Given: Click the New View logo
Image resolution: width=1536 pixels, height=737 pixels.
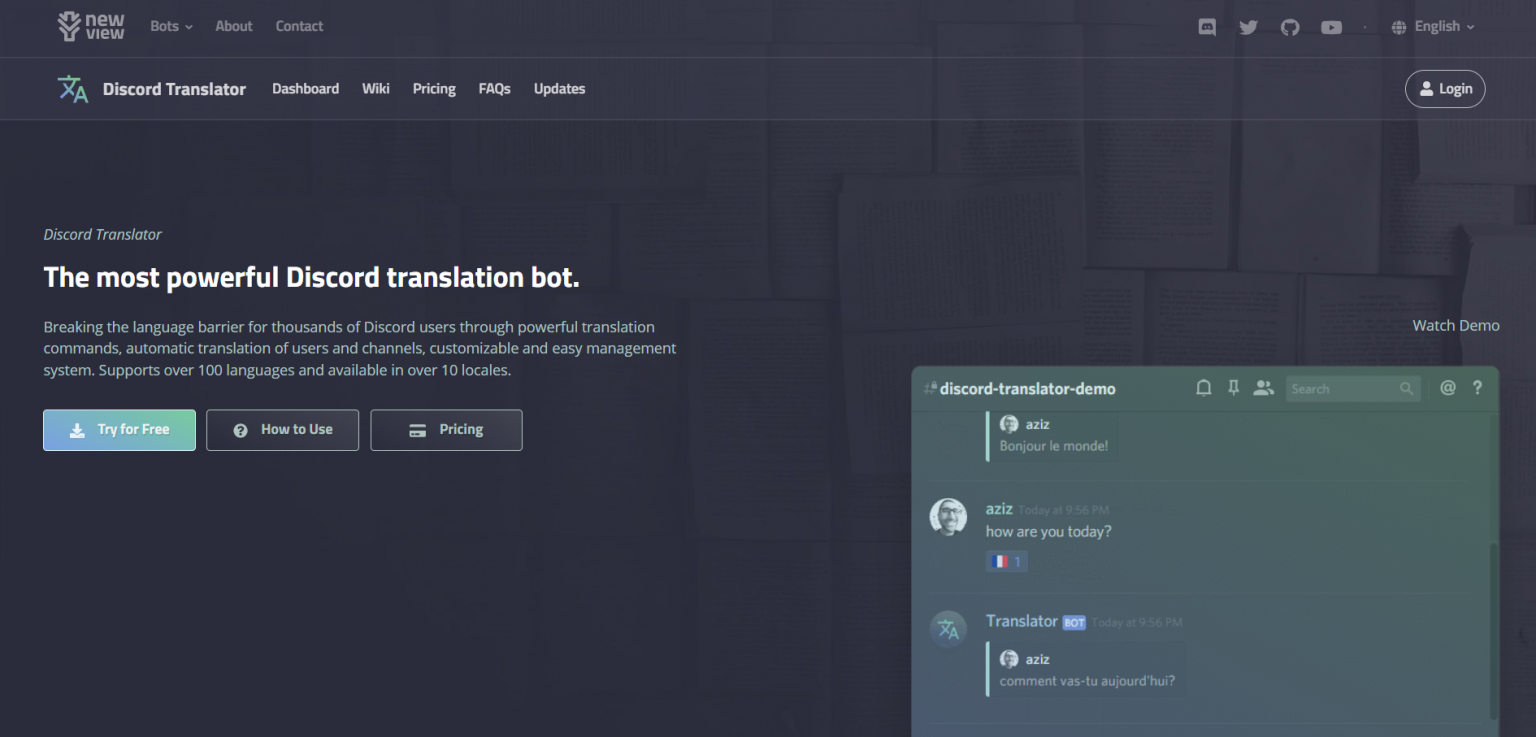Looking at the screenshot, I should [x=91, y=26].
